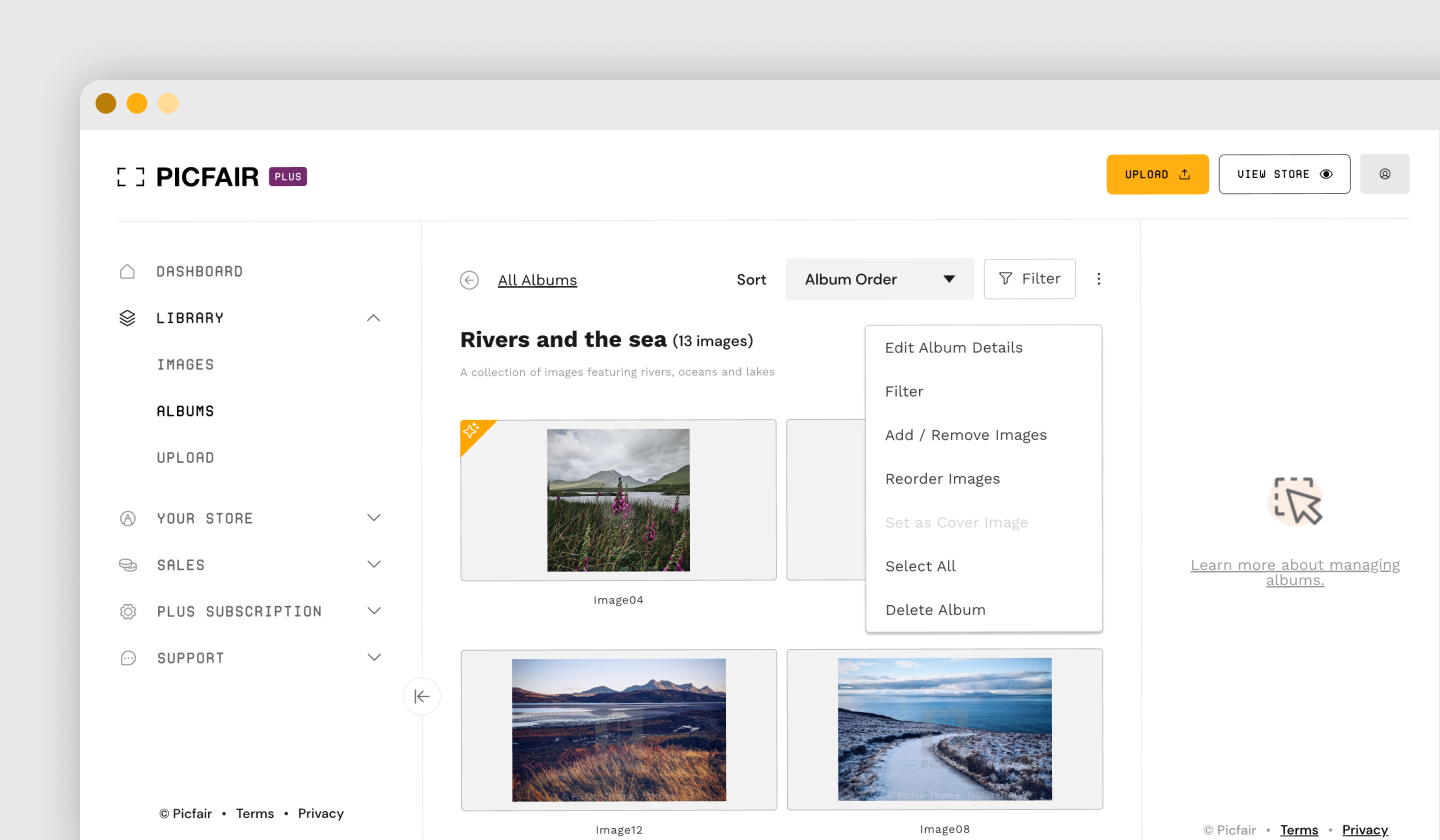1440x840 pixels.
Task: Open the Privacy link in sidebar footer
Action: pos(321,814)
